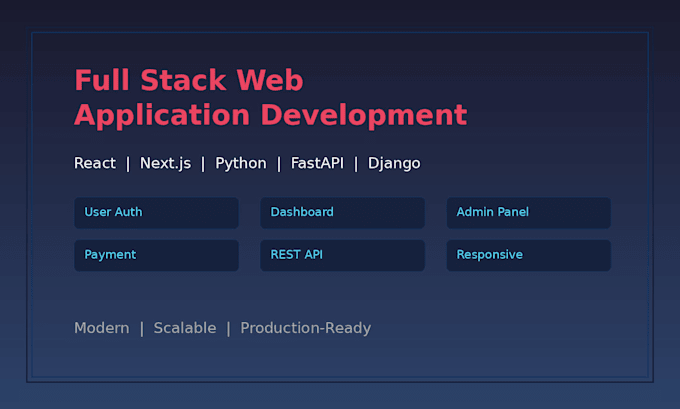Image resolution: width=680 pixels, height=409 pixels.
Task: Click the 'Scalable' tagline word
Action: (185, 328)
